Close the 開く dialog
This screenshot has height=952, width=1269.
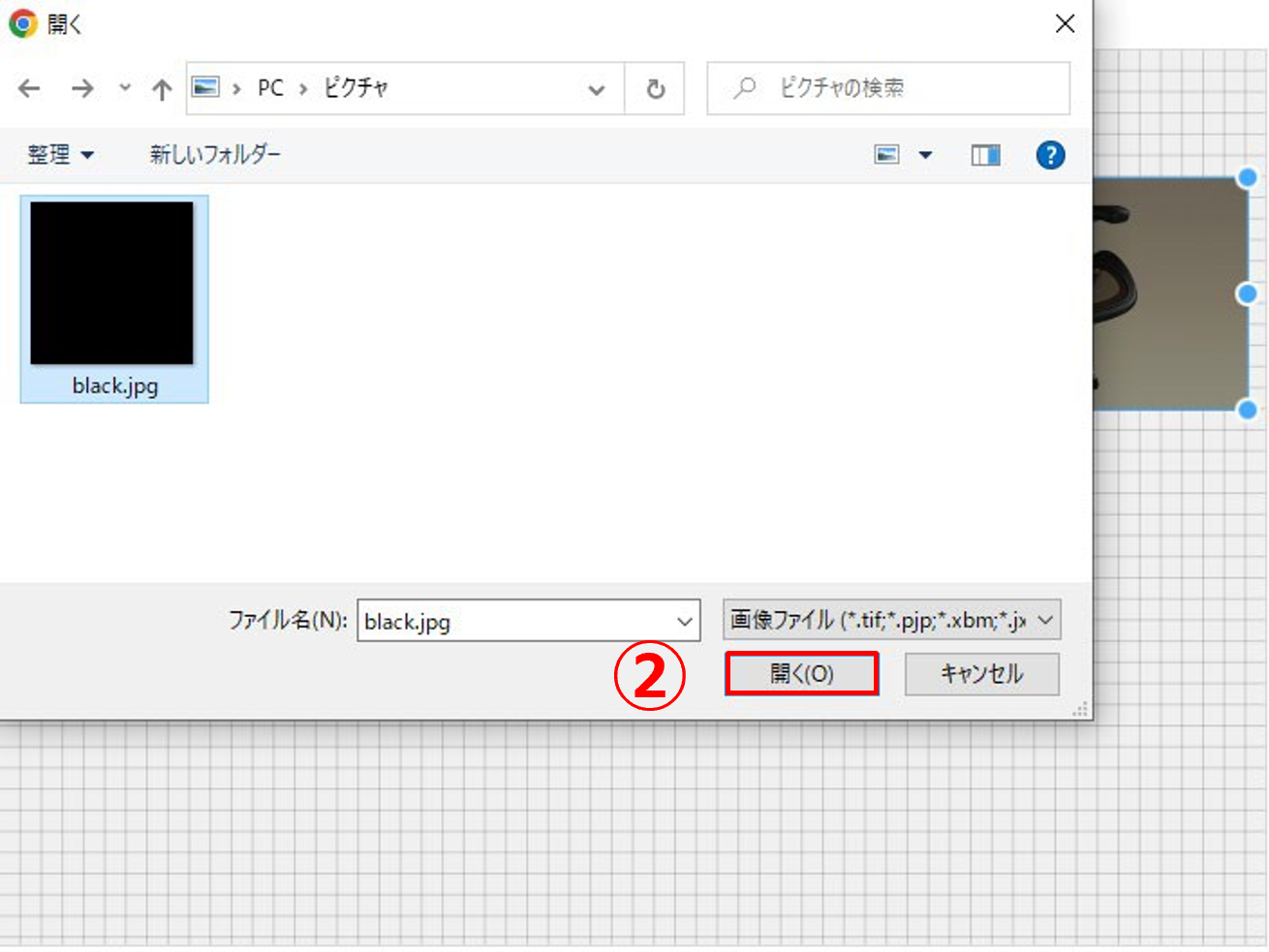[x=1065, y=23]
